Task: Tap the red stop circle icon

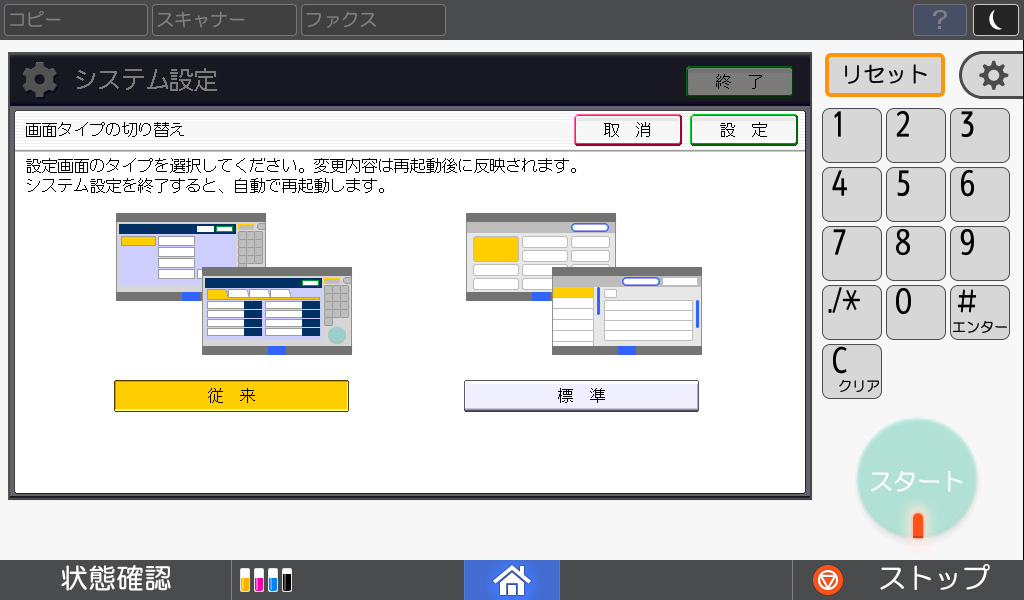Action: (x=827, y=580)
